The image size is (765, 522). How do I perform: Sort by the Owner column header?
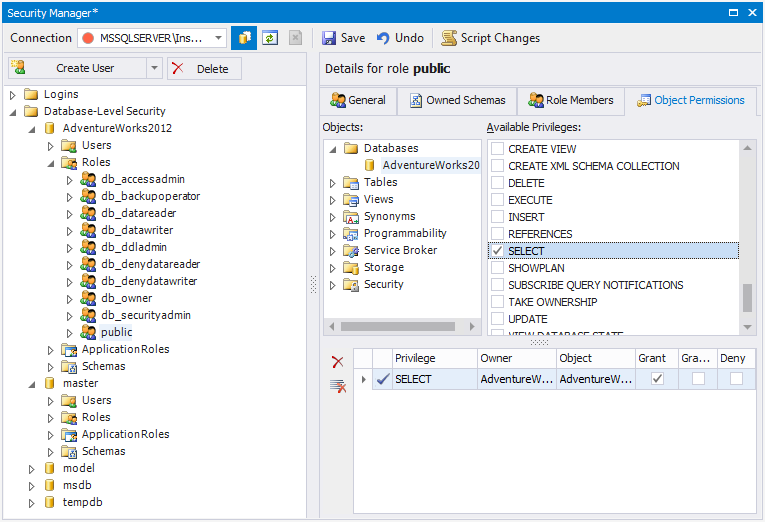click(517, 358)
